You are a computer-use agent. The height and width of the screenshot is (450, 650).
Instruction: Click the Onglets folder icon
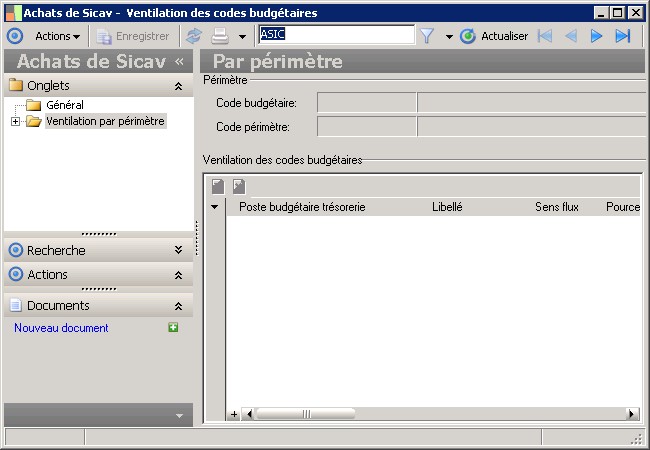coord(16,85)
